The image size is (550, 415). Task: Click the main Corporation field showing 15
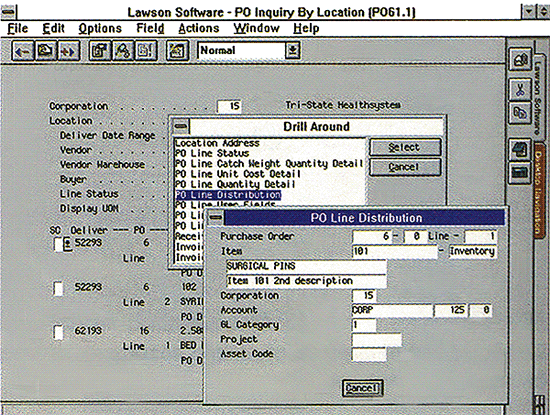[229, 106]
